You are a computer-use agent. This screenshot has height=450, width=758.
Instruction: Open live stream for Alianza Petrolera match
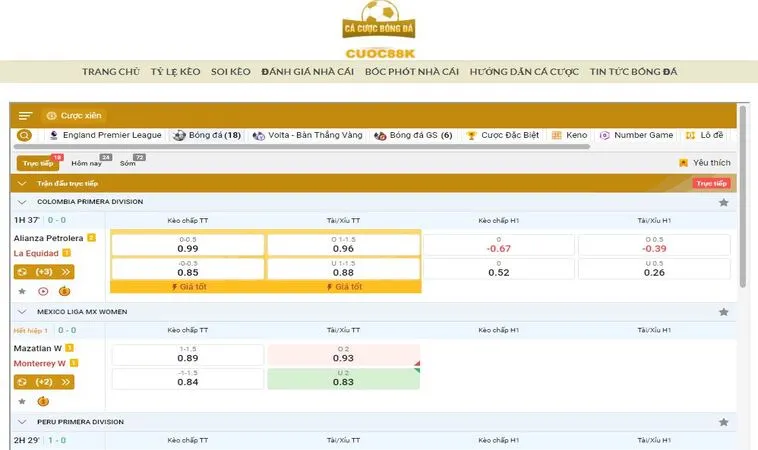[x=43, y=291]
